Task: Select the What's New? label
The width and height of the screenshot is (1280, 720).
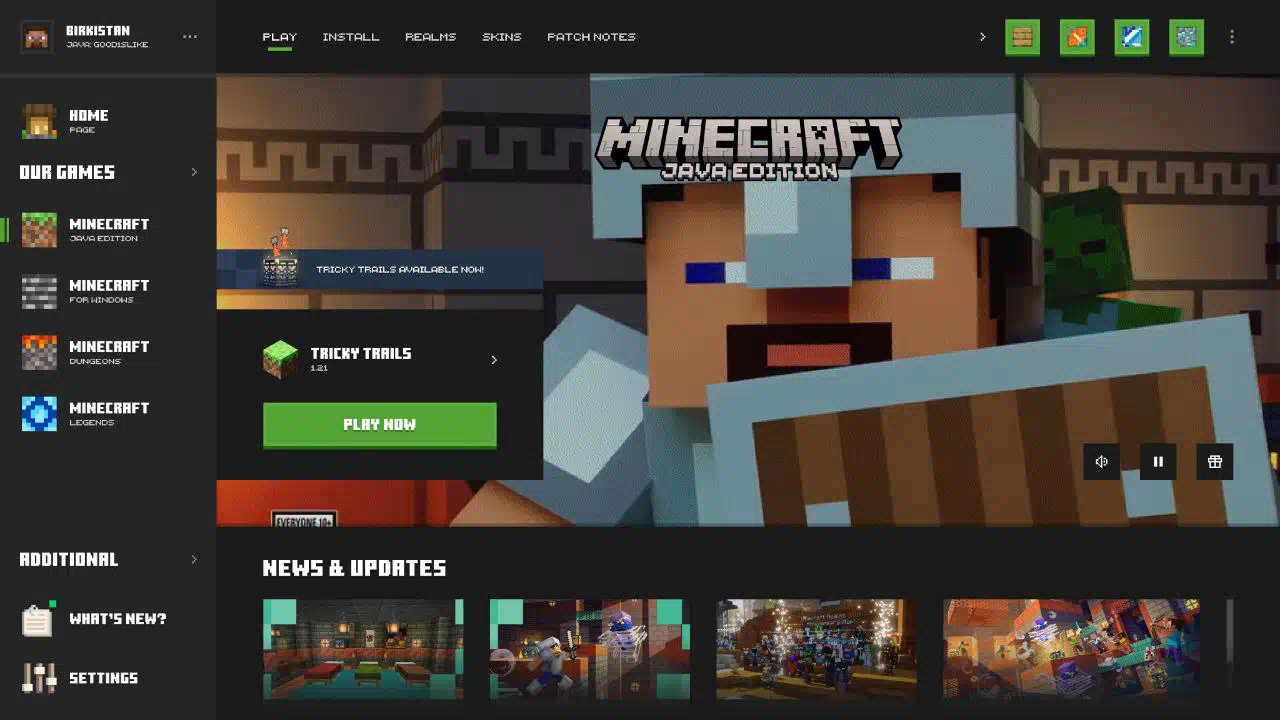Action: click(x=118, y=619)
